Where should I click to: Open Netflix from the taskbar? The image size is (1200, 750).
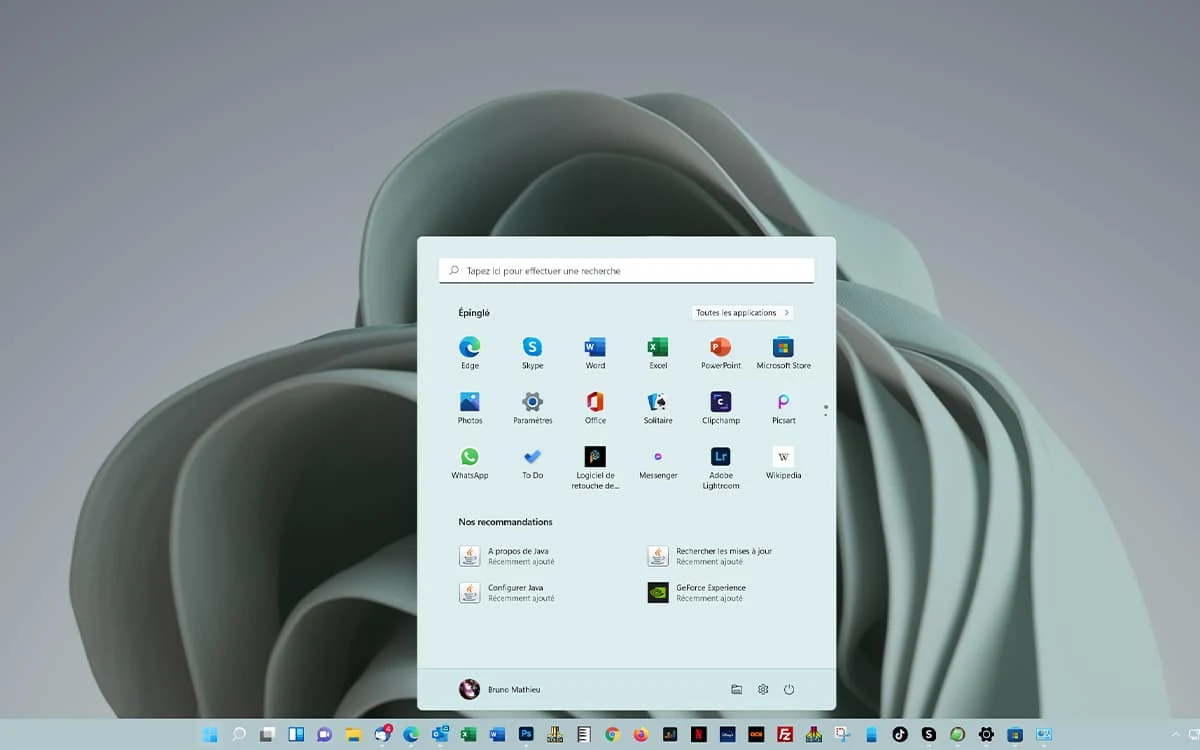click(699, 734)
